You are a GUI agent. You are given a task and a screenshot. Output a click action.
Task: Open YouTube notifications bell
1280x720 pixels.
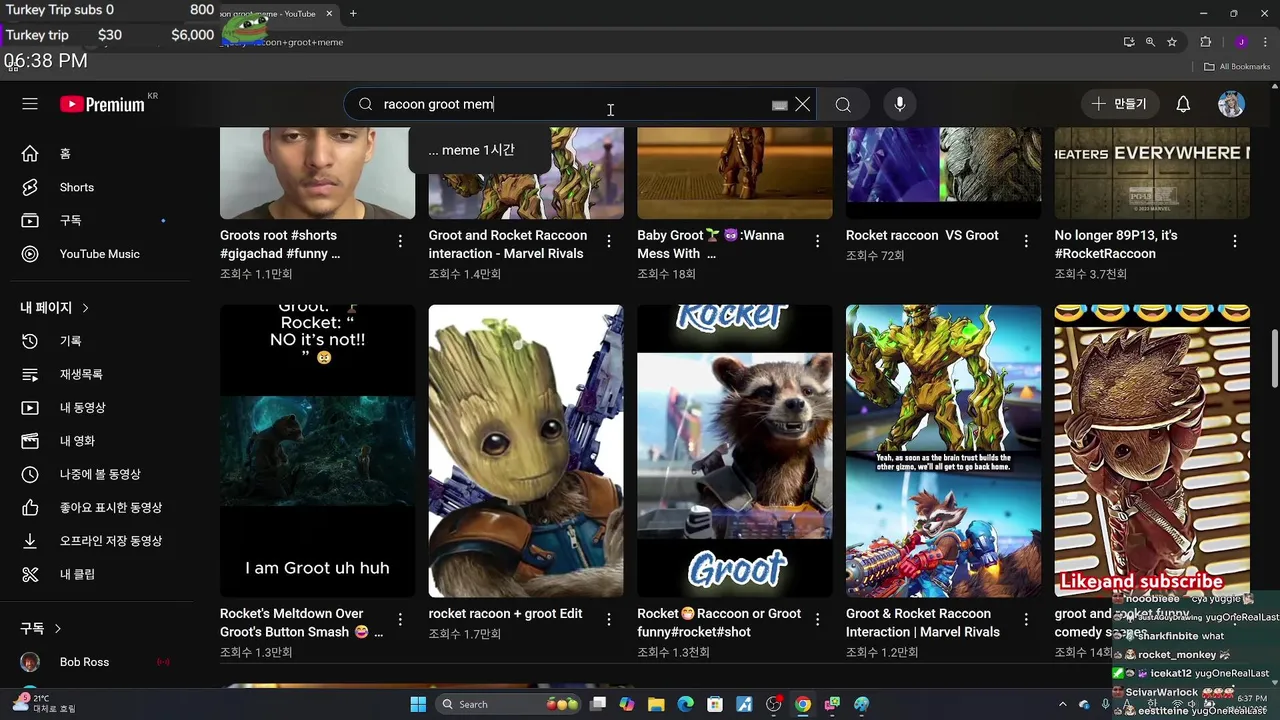click(x=1183, y=104)
